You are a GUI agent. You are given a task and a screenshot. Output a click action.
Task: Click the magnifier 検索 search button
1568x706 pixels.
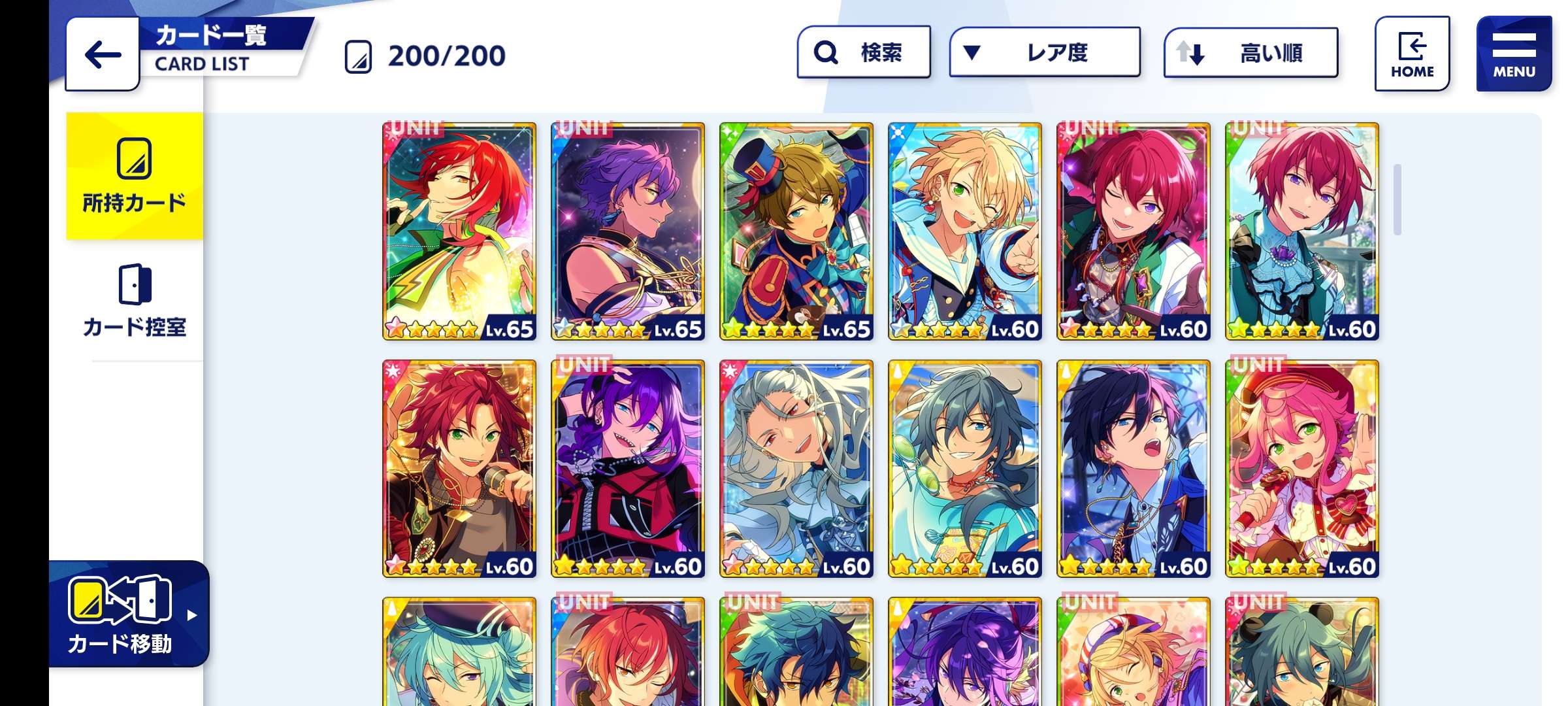(x=864, y=52)
